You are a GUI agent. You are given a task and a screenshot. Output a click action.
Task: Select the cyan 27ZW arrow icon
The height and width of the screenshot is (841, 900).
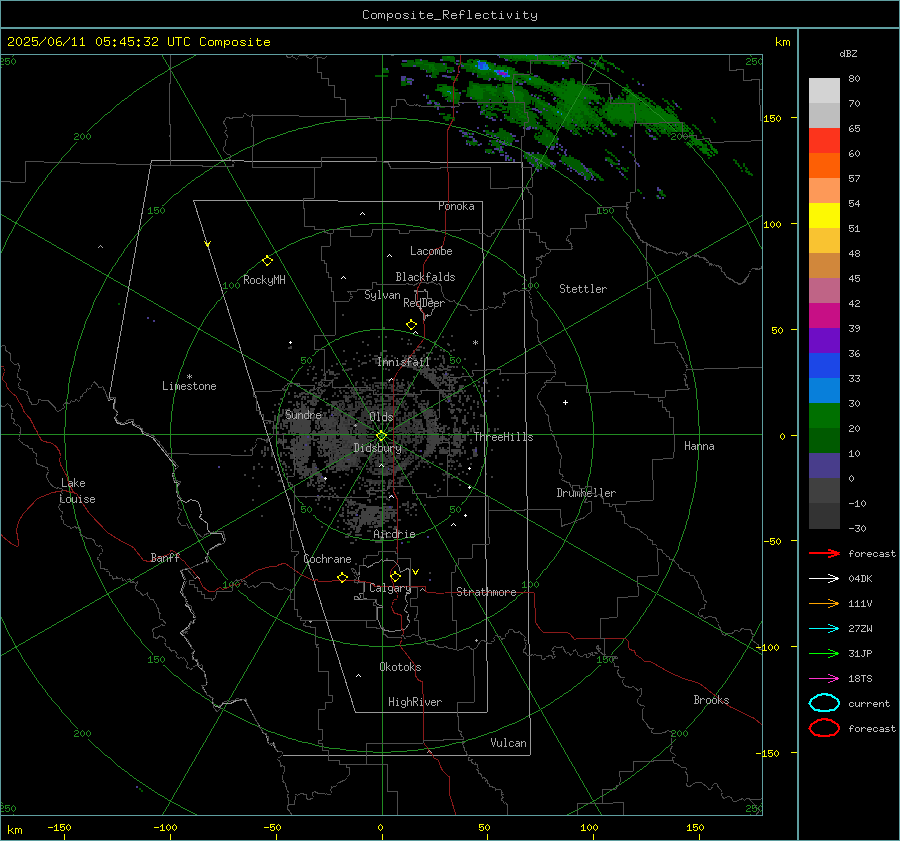(x=824, y=629)
